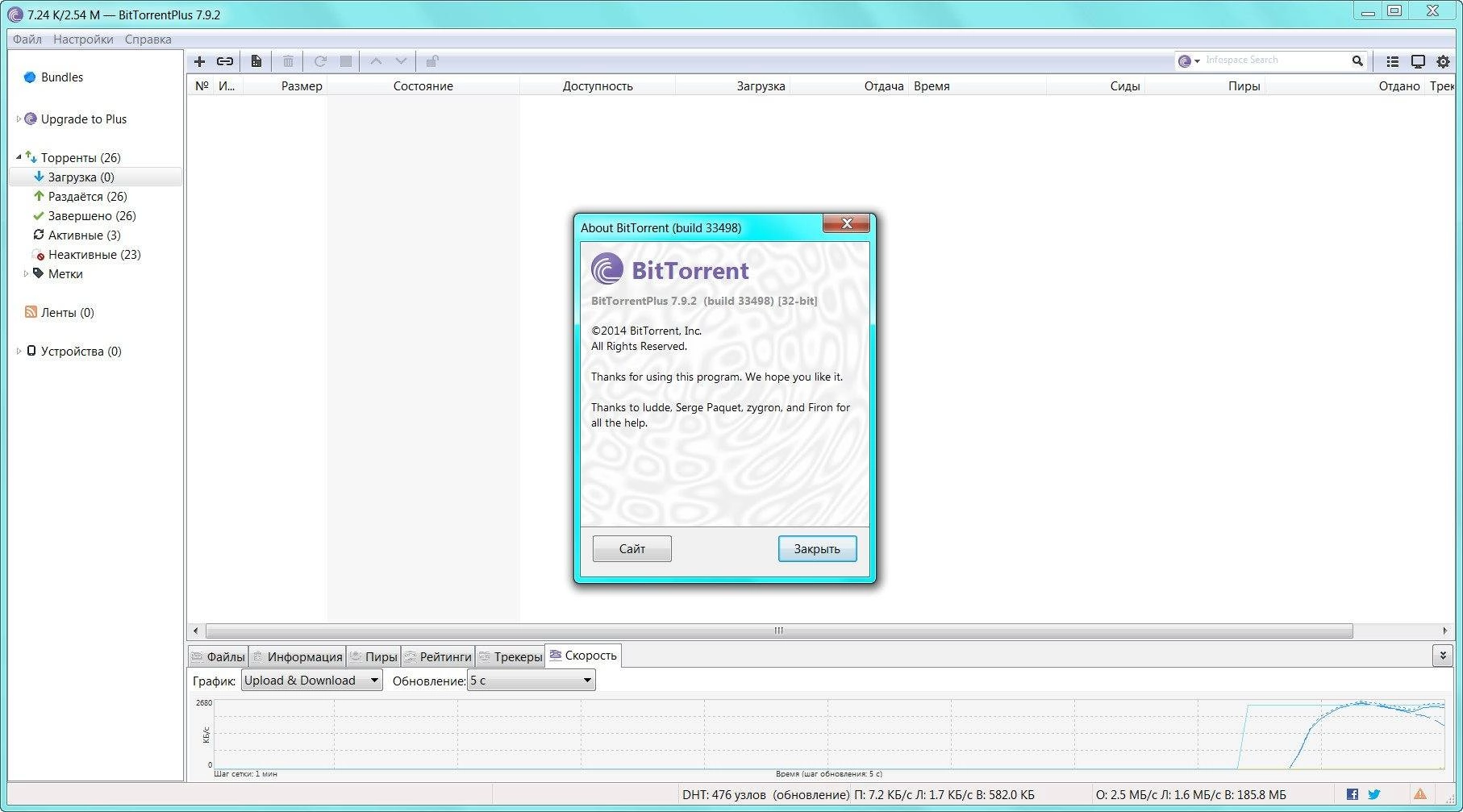Expand the Метки tree node
The width and height of the screenshot is (1463, 812).
pos(26,274)
